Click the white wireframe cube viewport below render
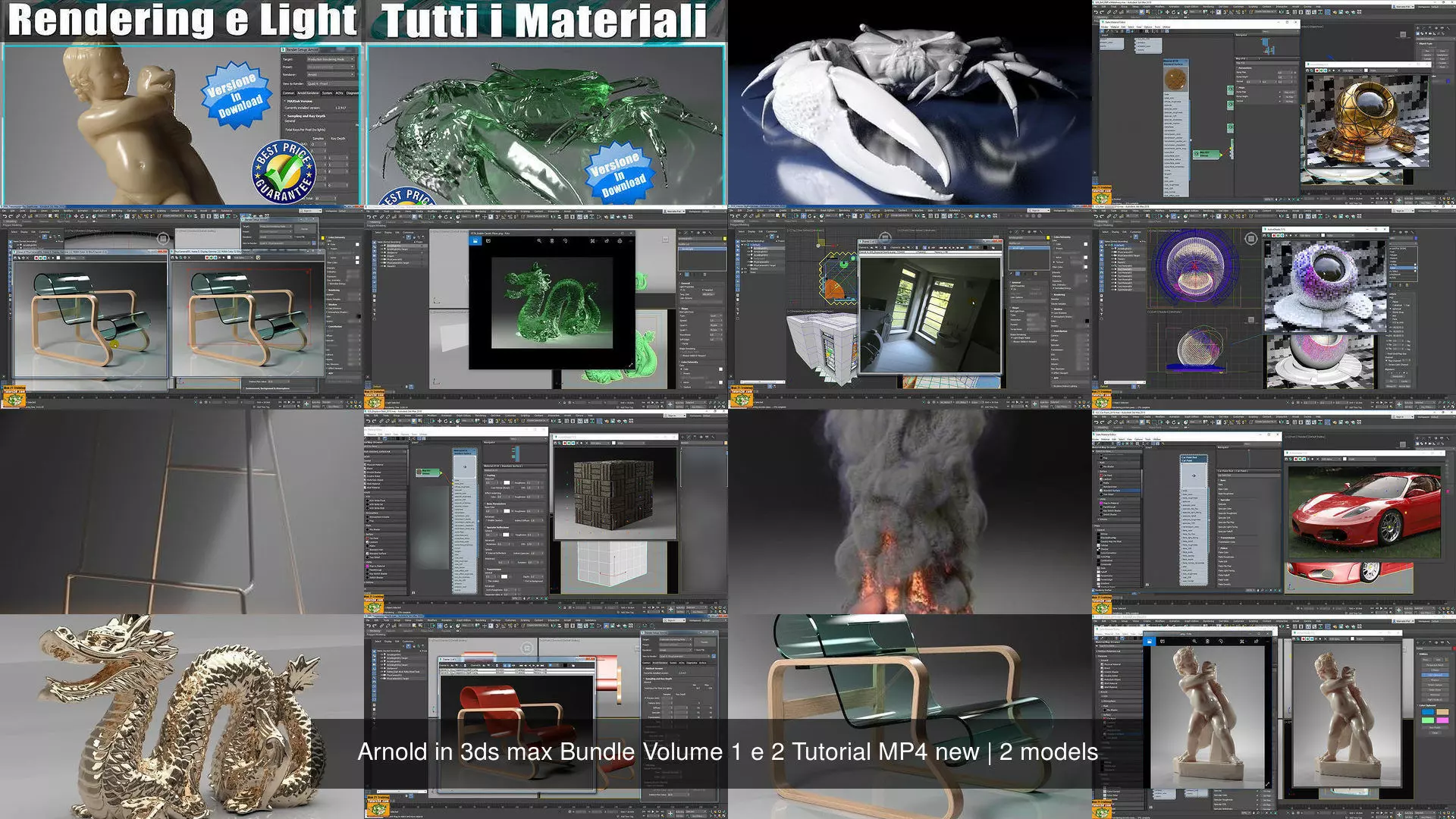Viewport: 1456px width, 819px height. point(613,566)
